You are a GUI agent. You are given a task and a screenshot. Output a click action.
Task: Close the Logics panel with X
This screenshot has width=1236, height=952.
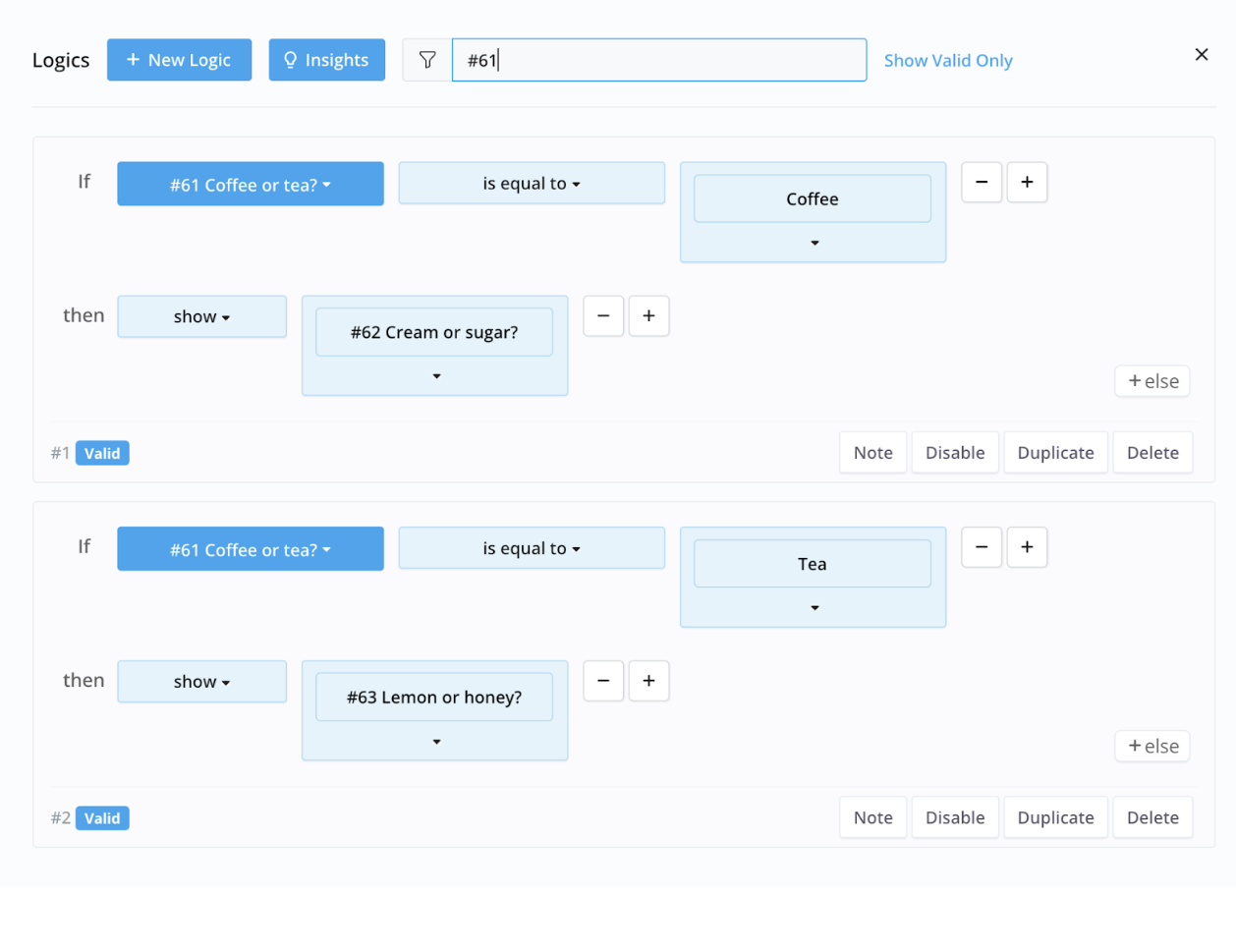point(1201,55)
